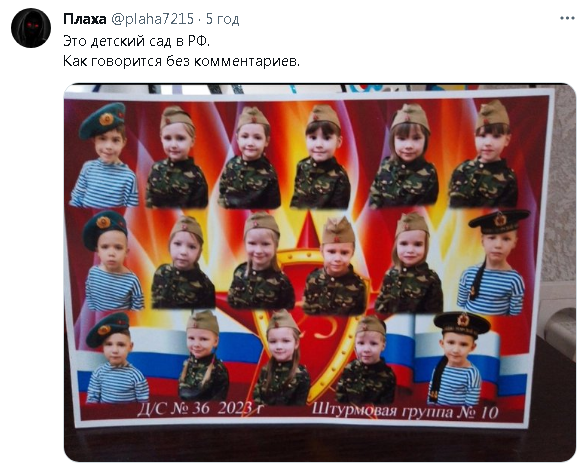Click the line 'Как говорится без комментариев.'
Viewport: 582px width, 463px height.
click(181, 61)
